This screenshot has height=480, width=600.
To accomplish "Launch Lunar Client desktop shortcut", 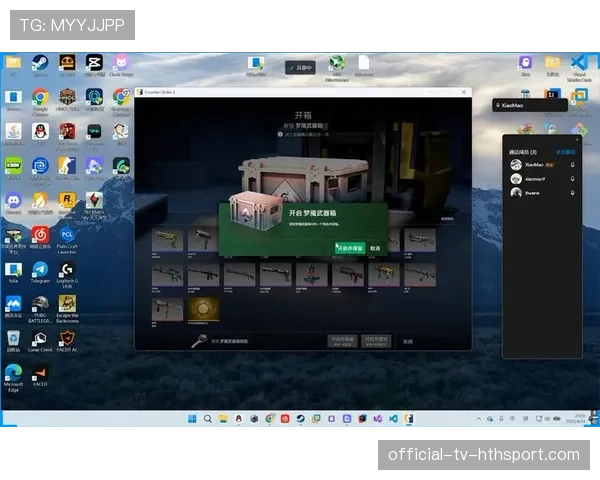I will coord(40,338).
